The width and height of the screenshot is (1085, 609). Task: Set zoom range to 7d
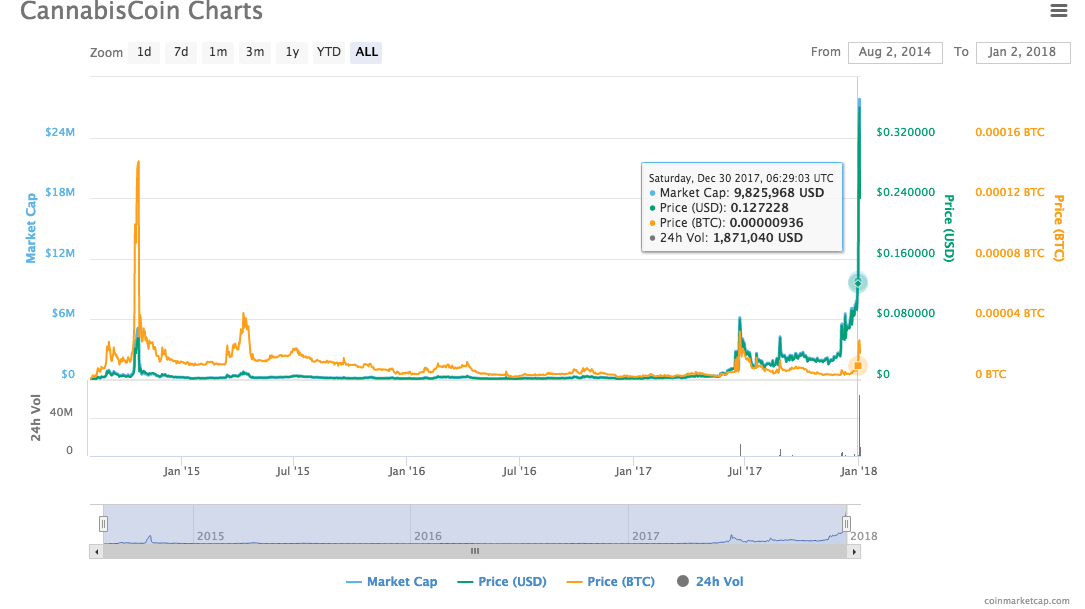pyautogui.click(x=181, y=52)
